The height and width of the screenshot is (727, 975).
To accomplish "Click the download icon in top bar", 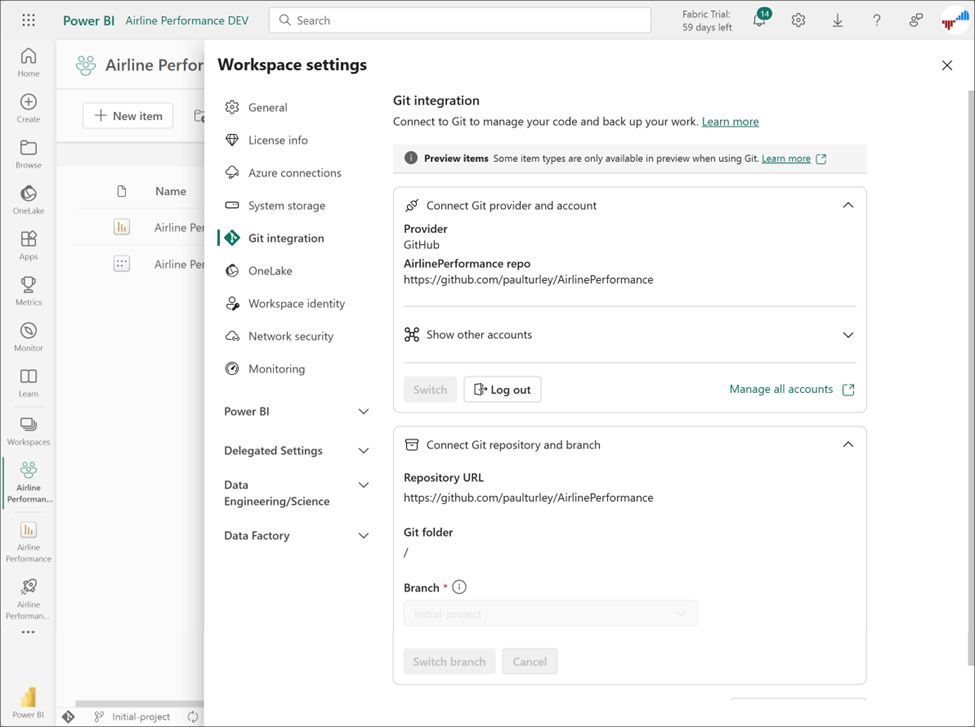I will point(838,21).
